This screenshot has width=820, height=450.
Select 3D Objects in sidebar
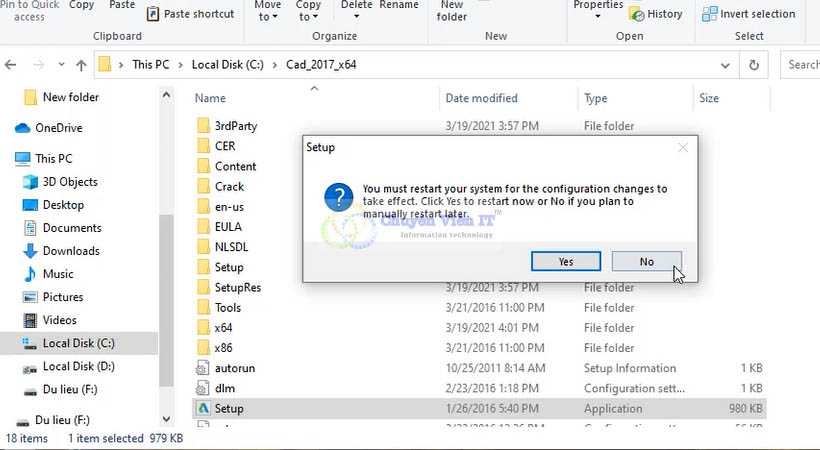pyautogui.click(x=70, y=182)
